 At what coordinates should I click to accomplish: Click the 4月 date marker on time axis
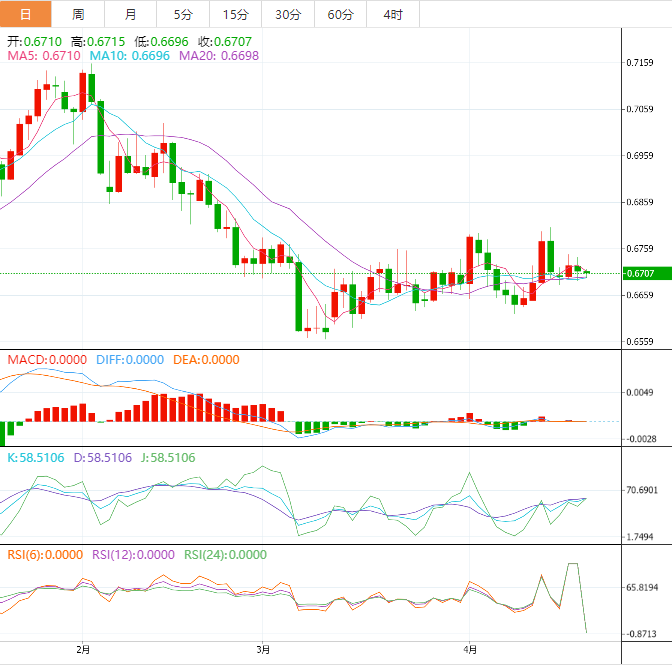(x=468, y=649)
